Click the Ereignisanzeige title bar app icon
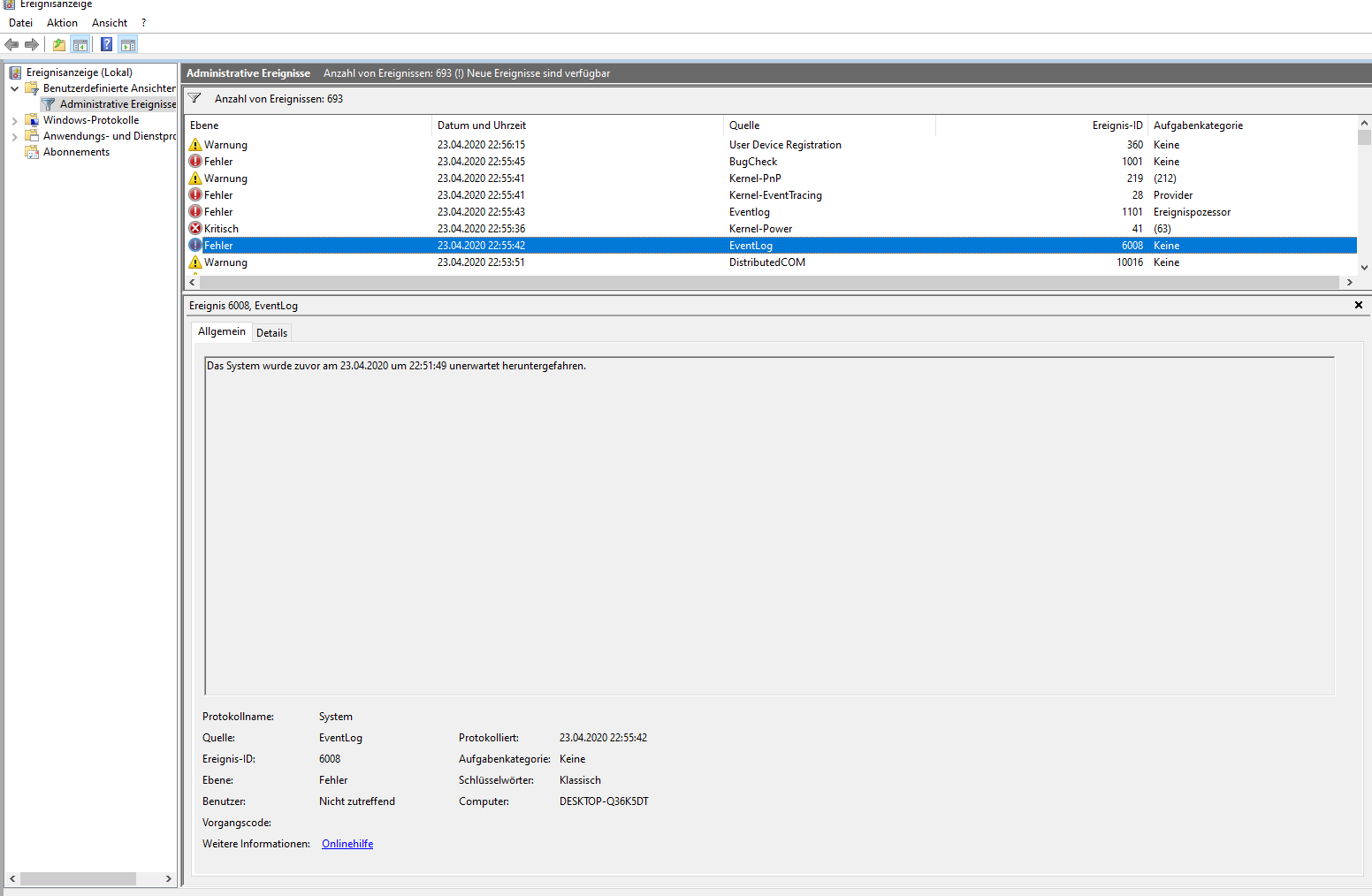This screenshot has width=1372, height=896. coord(10,4)
